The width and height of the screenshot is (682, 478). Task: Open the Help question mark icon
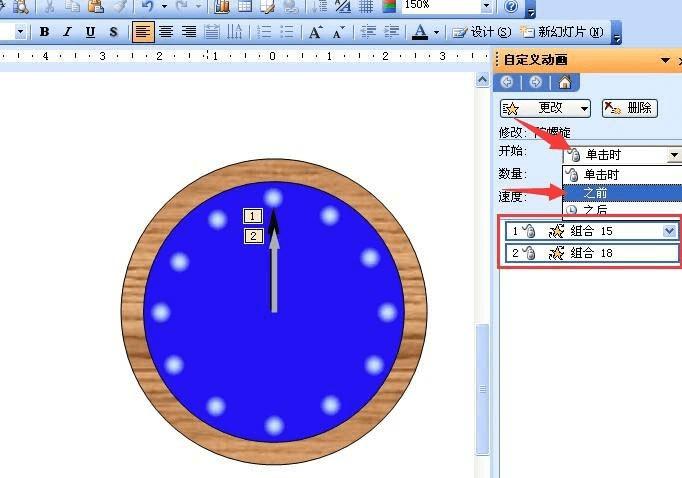512,6
